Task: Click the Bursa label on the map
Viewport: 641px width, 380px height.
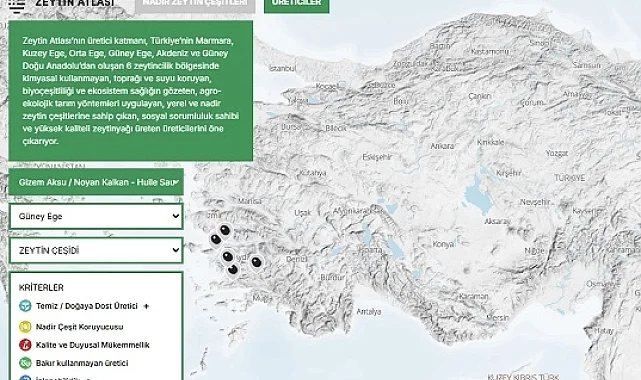Action: point(291,127)
